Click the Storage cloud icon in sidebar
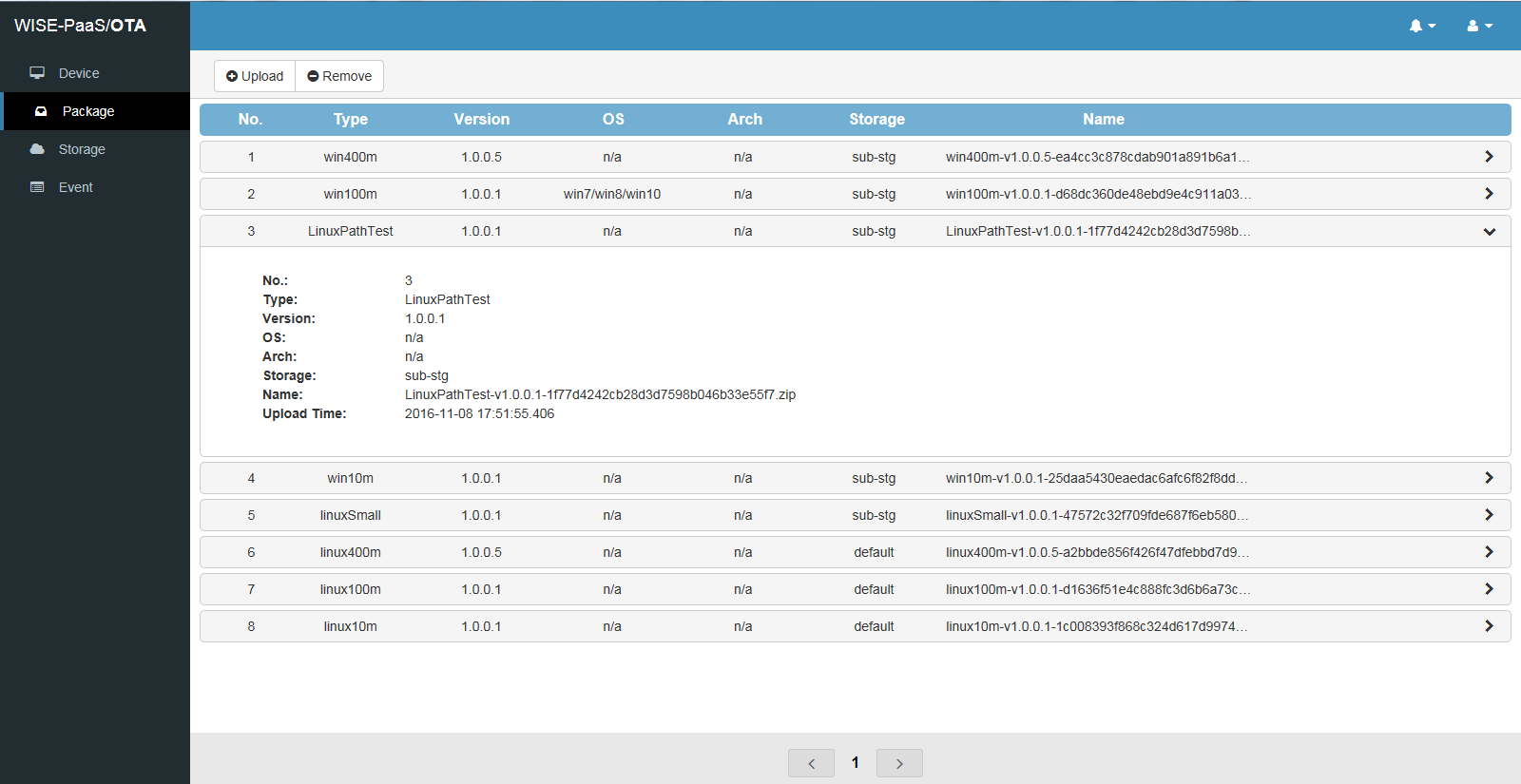The height and width of the screenshot is (784, 1521). [x=37, y=149]
